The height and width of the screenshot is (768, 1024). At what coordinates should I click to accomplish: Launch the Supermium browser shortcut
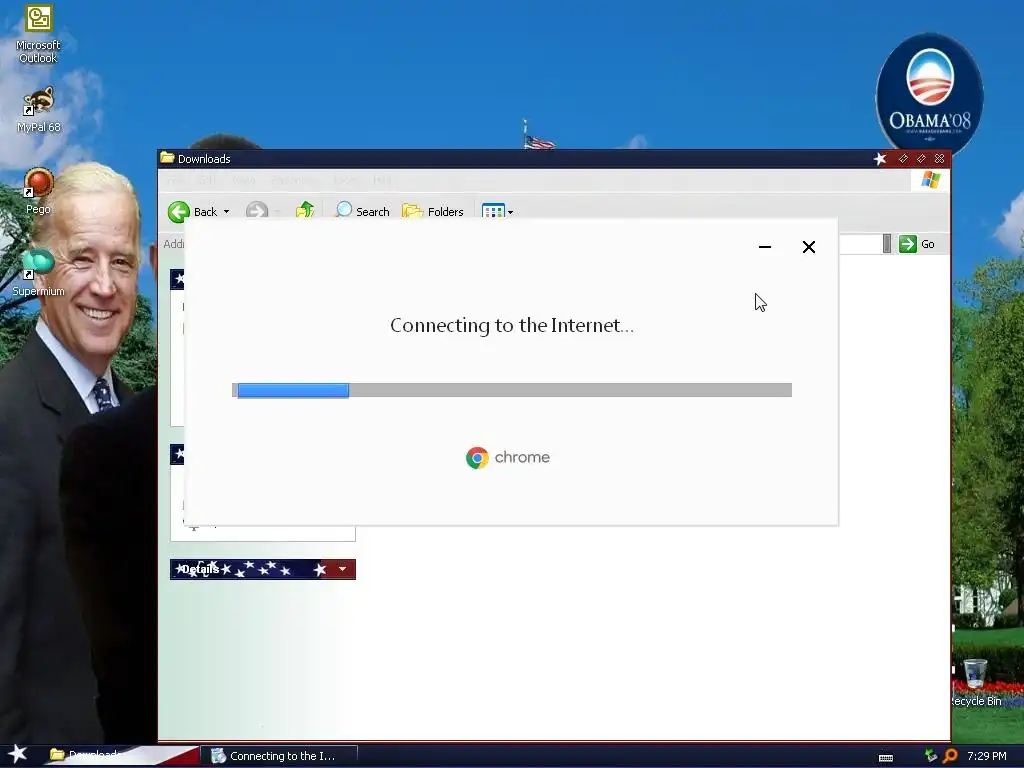click(x=39, y=272)
